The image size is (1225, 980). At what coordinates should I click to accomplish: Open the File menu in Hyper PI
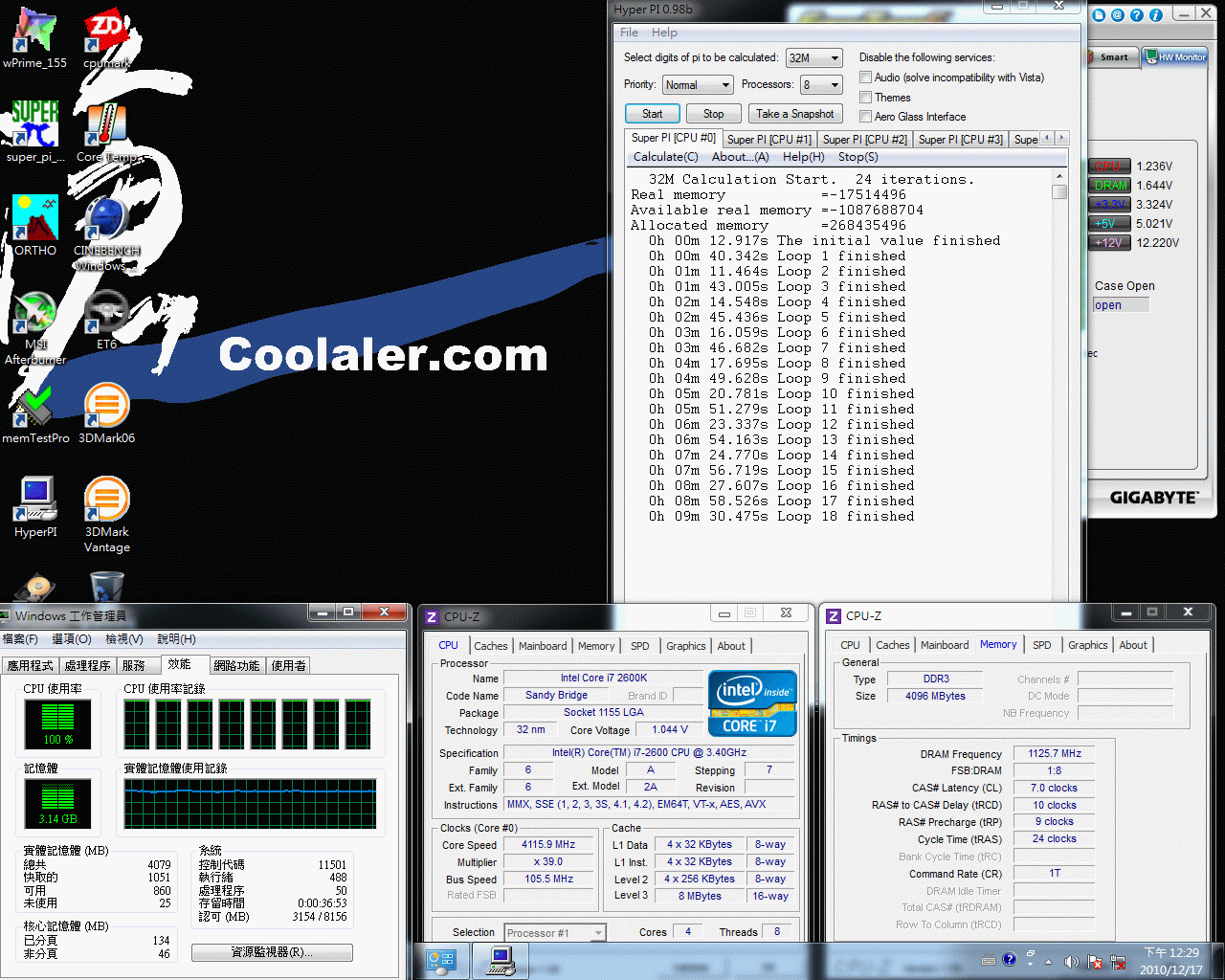coord(629,32)
